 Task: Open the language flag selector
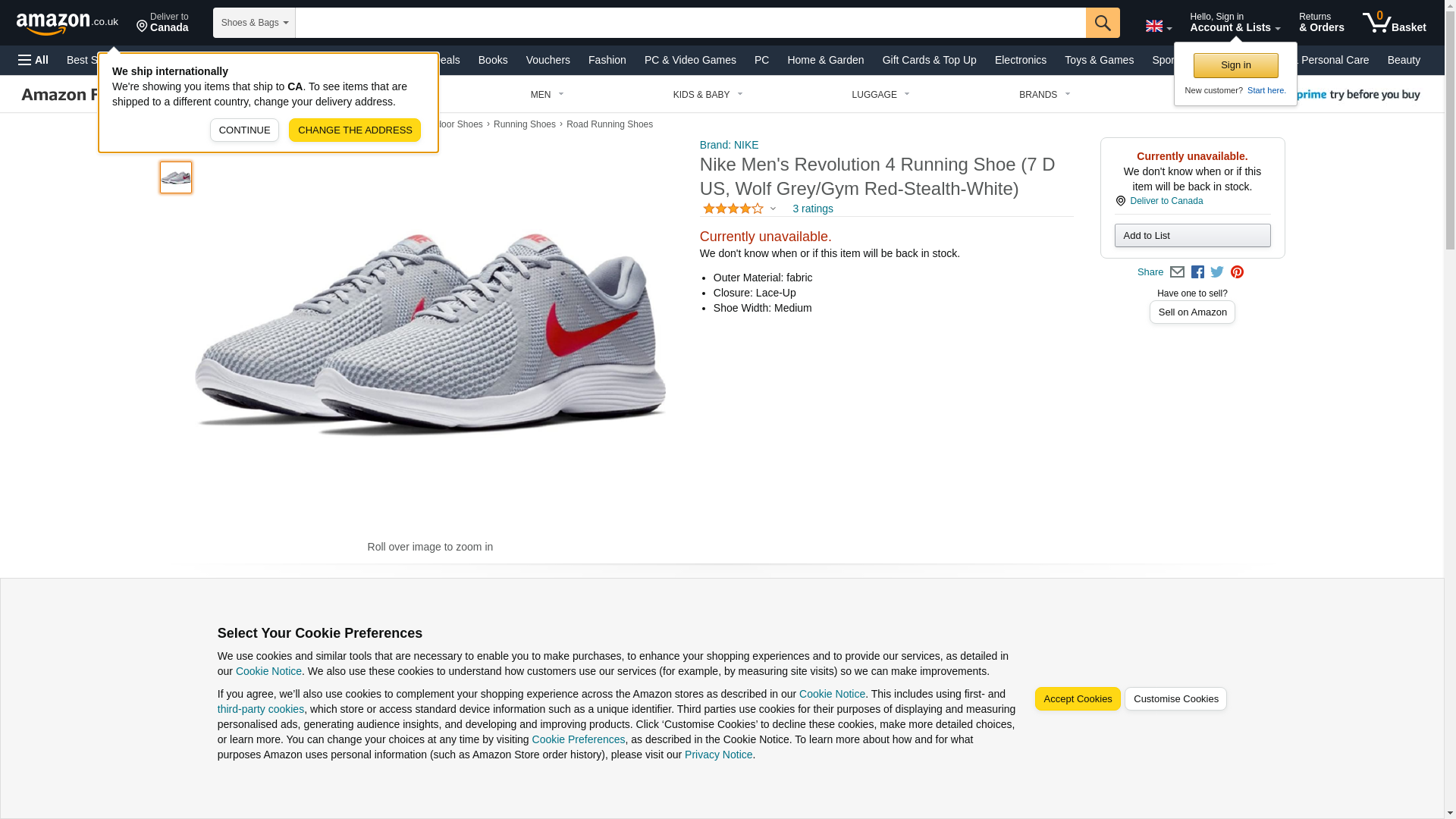click(1158, 26)
